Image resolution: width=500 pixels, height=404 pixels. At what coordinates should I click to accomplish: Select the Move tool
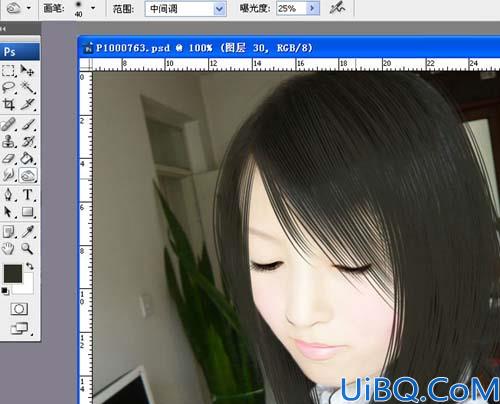(28, 71)
